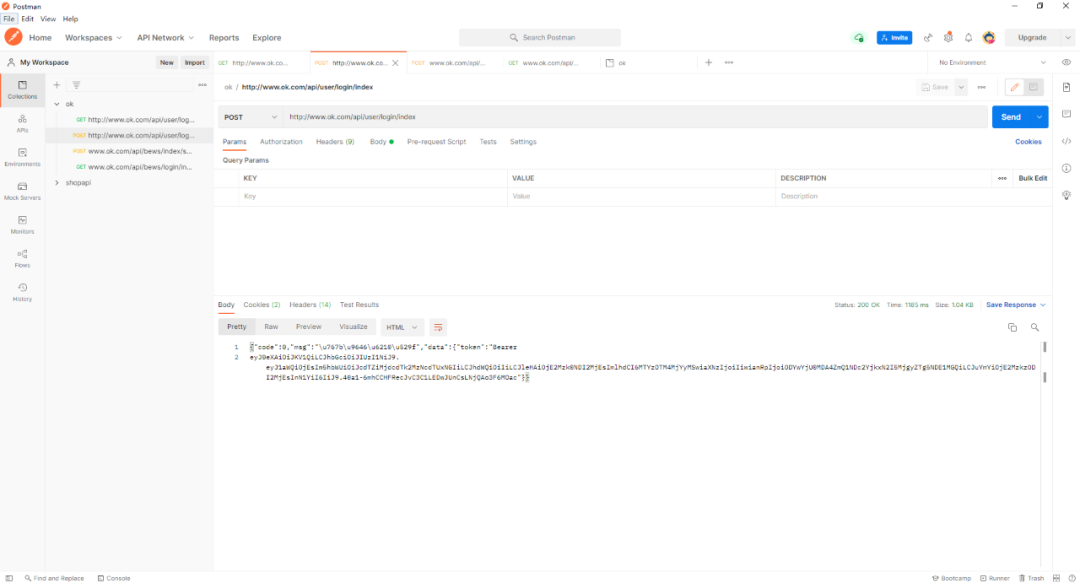Click the Invite button

[x=894, y=38]
